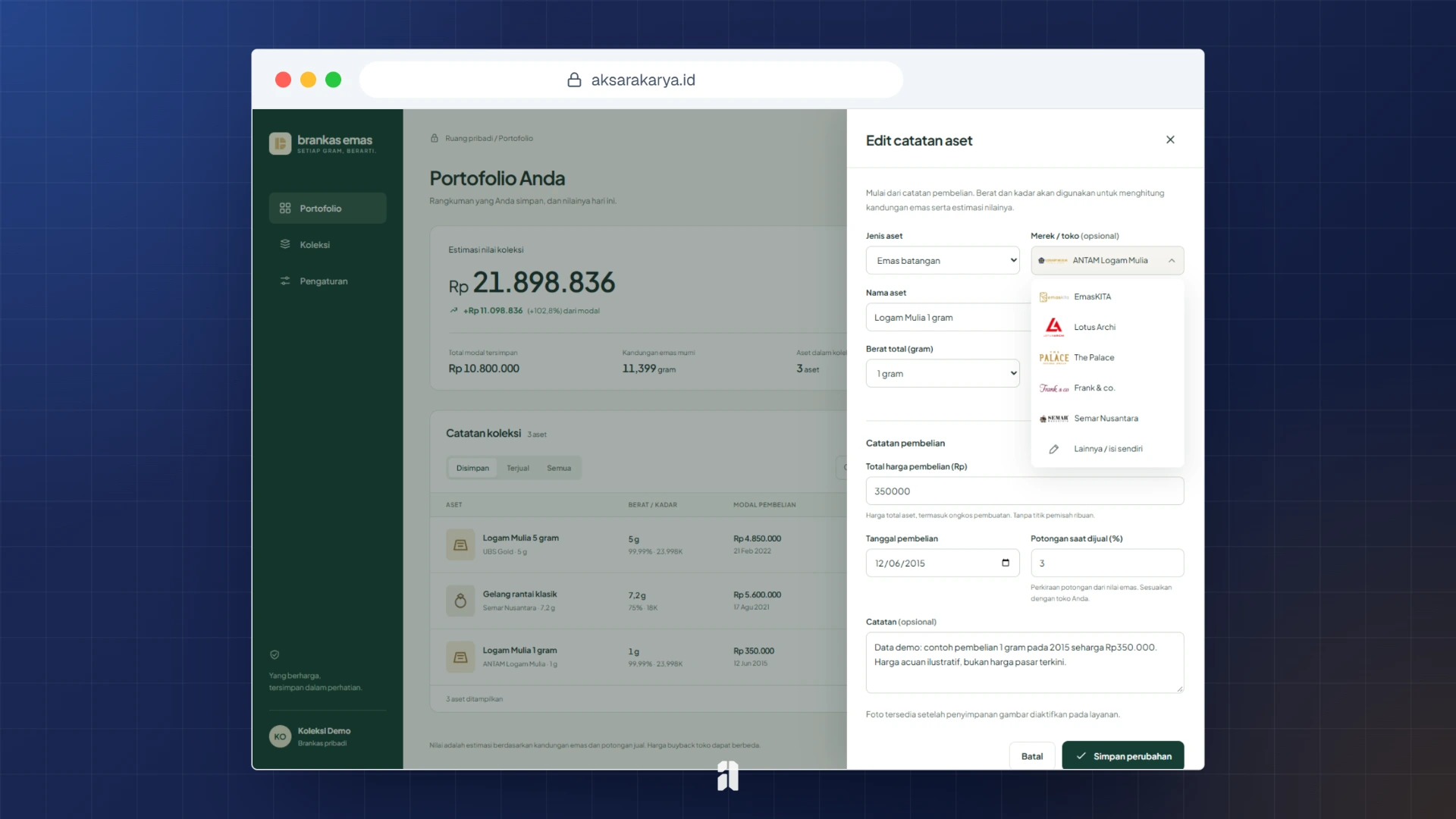Click the Total harga pembelian field
Image resolution: width=1456 pixels, height=819 pixels.
1025,491
